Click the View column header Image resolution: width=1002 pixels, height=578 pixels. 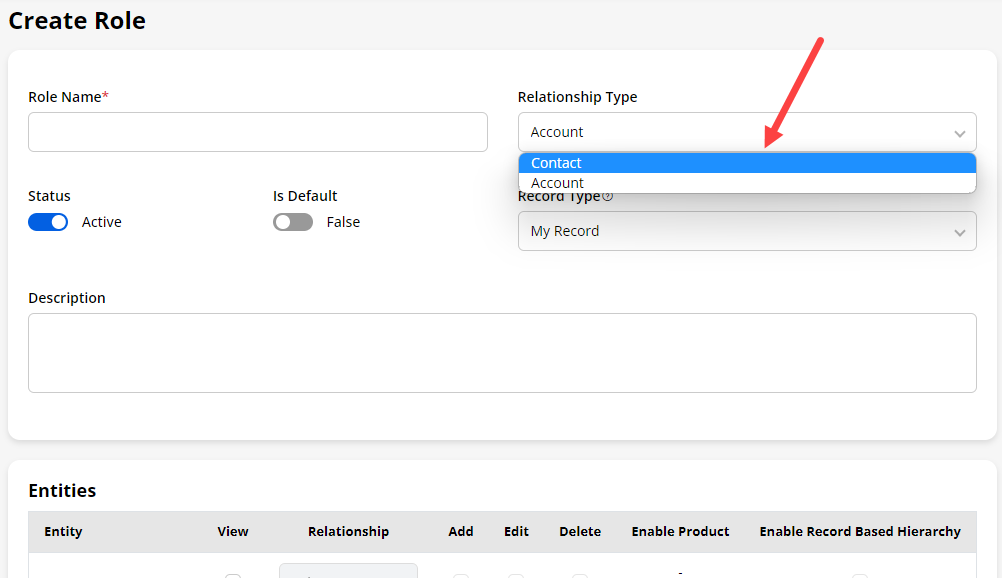(x=233, y=531)
